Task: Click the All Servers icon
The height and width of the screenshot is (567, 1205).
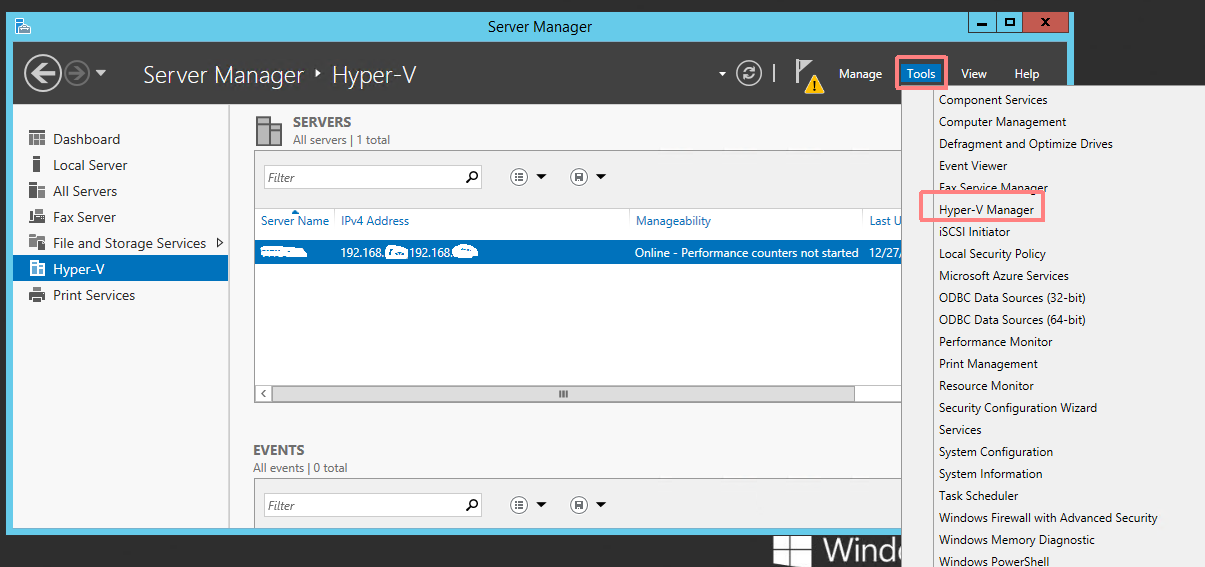Action: 37,191
